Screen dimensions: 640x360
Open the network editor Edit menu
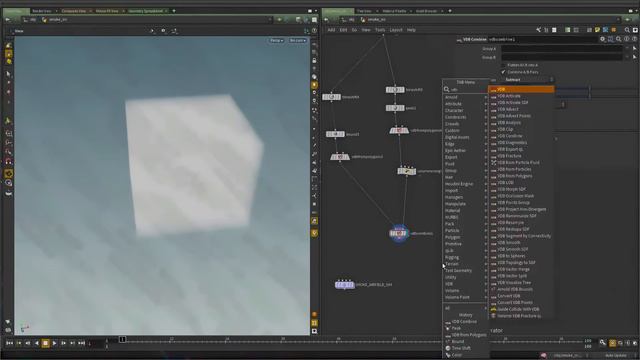pos(343,30)
